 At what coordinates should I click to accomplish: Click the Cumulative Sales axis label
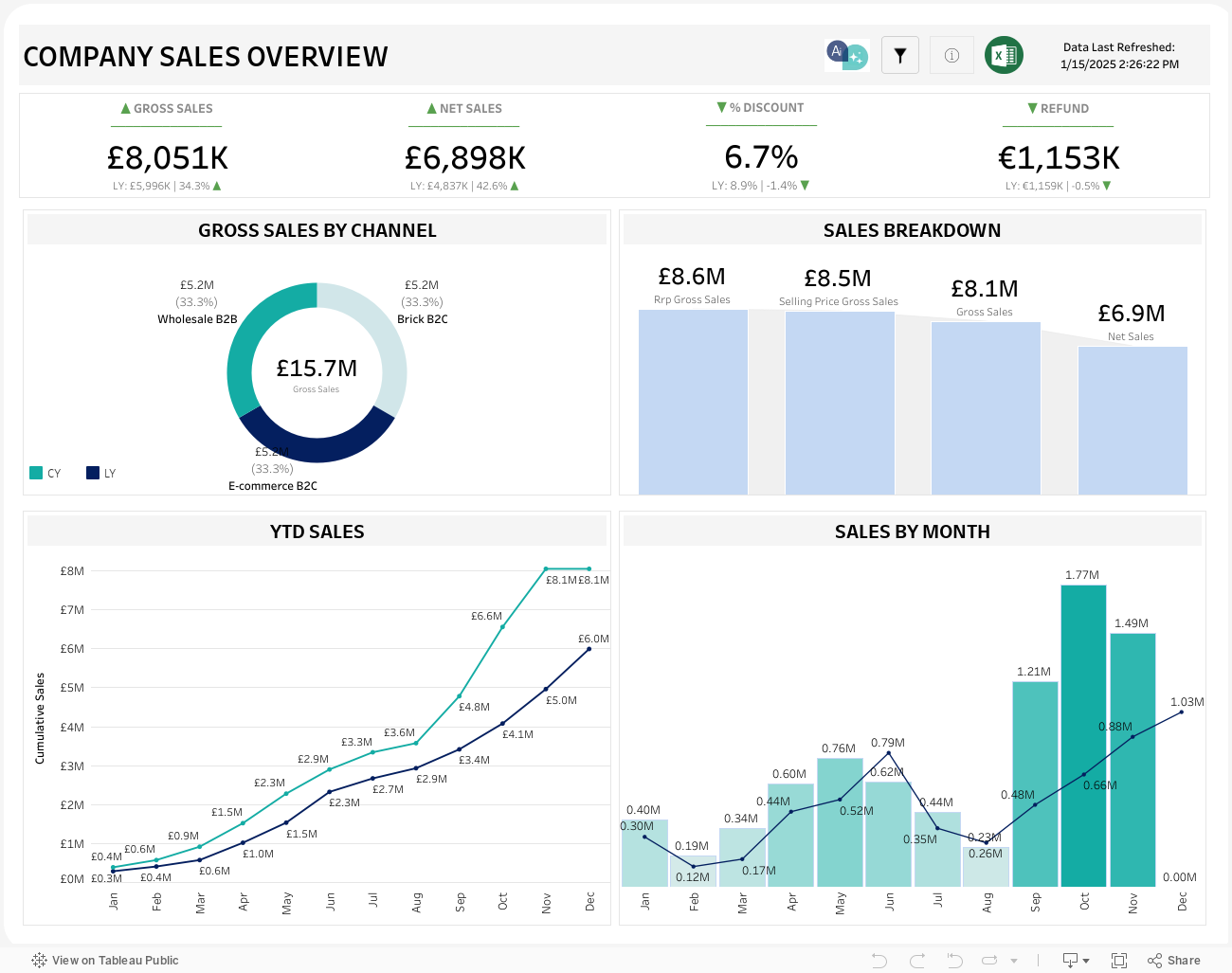[40, 718]
